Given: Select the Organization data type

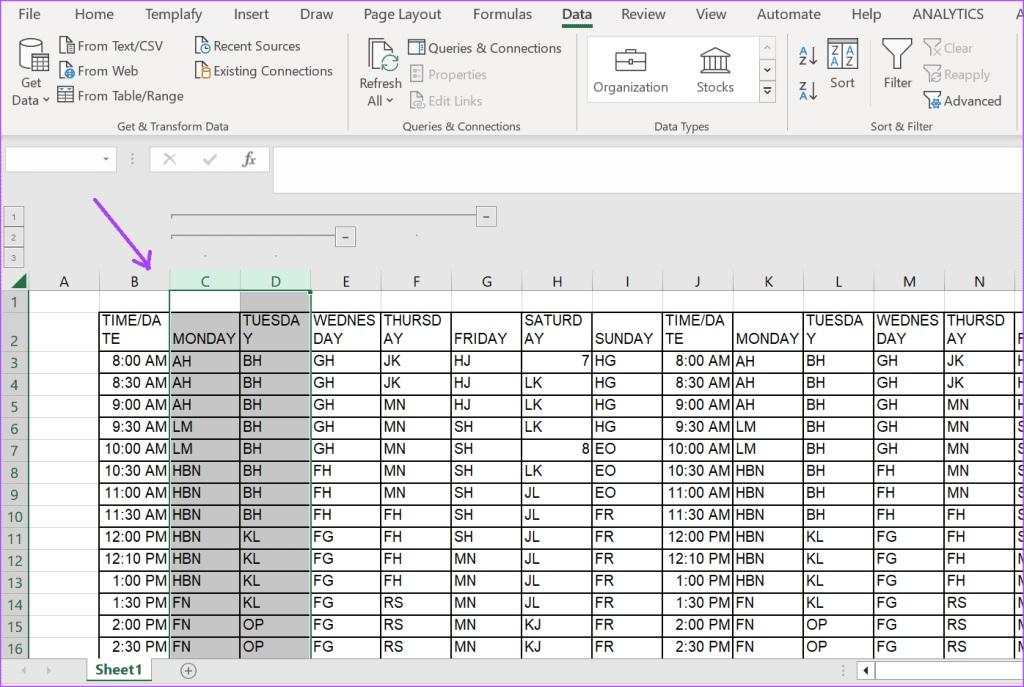Looking at the screenshot, I should click(x=630, y=71).
